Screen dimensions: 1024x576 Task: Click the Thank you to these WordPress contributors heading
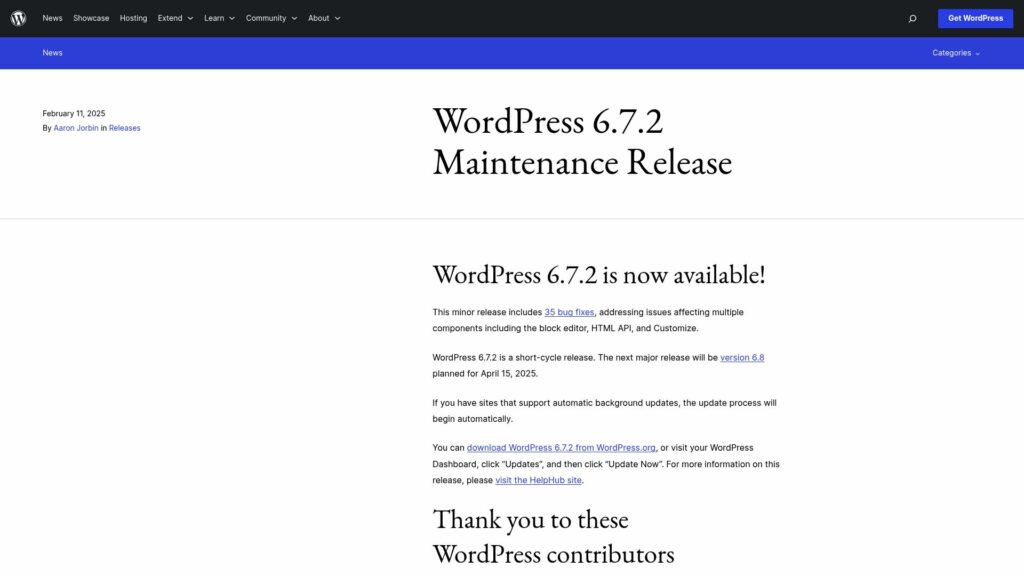point(553,537)
